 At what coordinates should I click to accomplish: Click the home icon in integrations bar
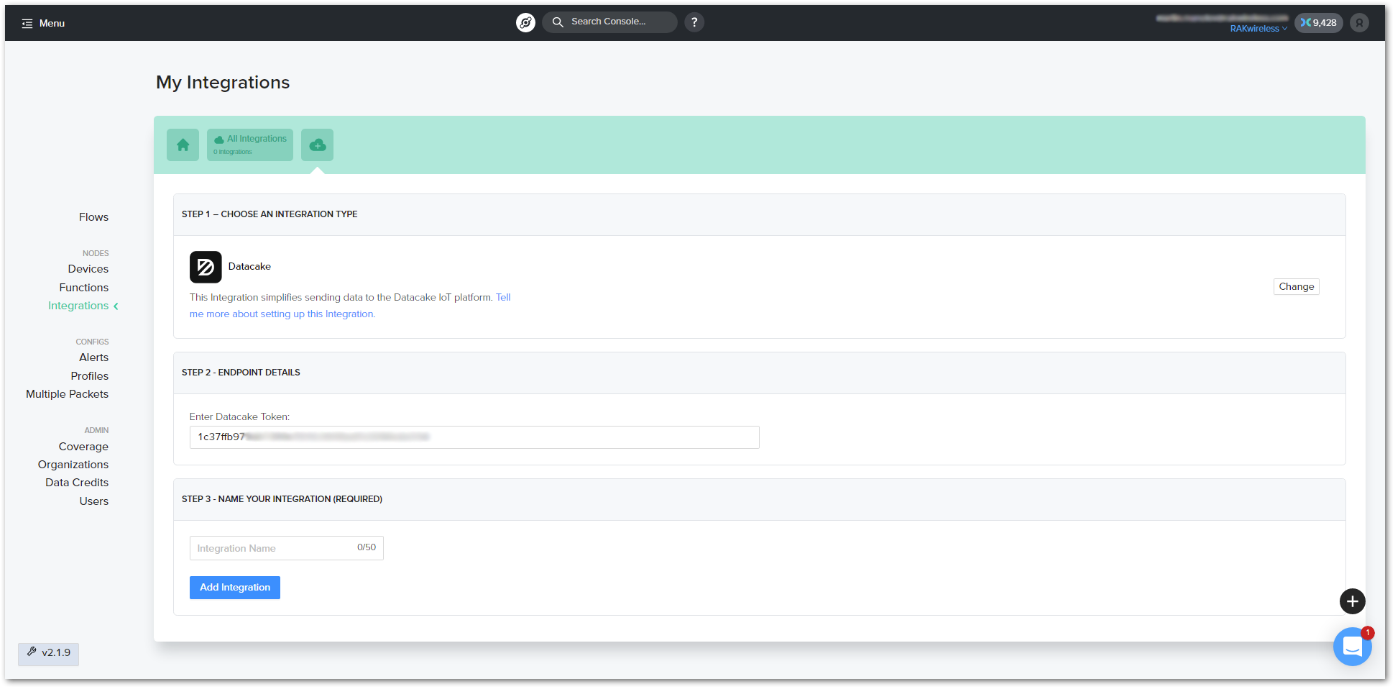tap(183, 145)
